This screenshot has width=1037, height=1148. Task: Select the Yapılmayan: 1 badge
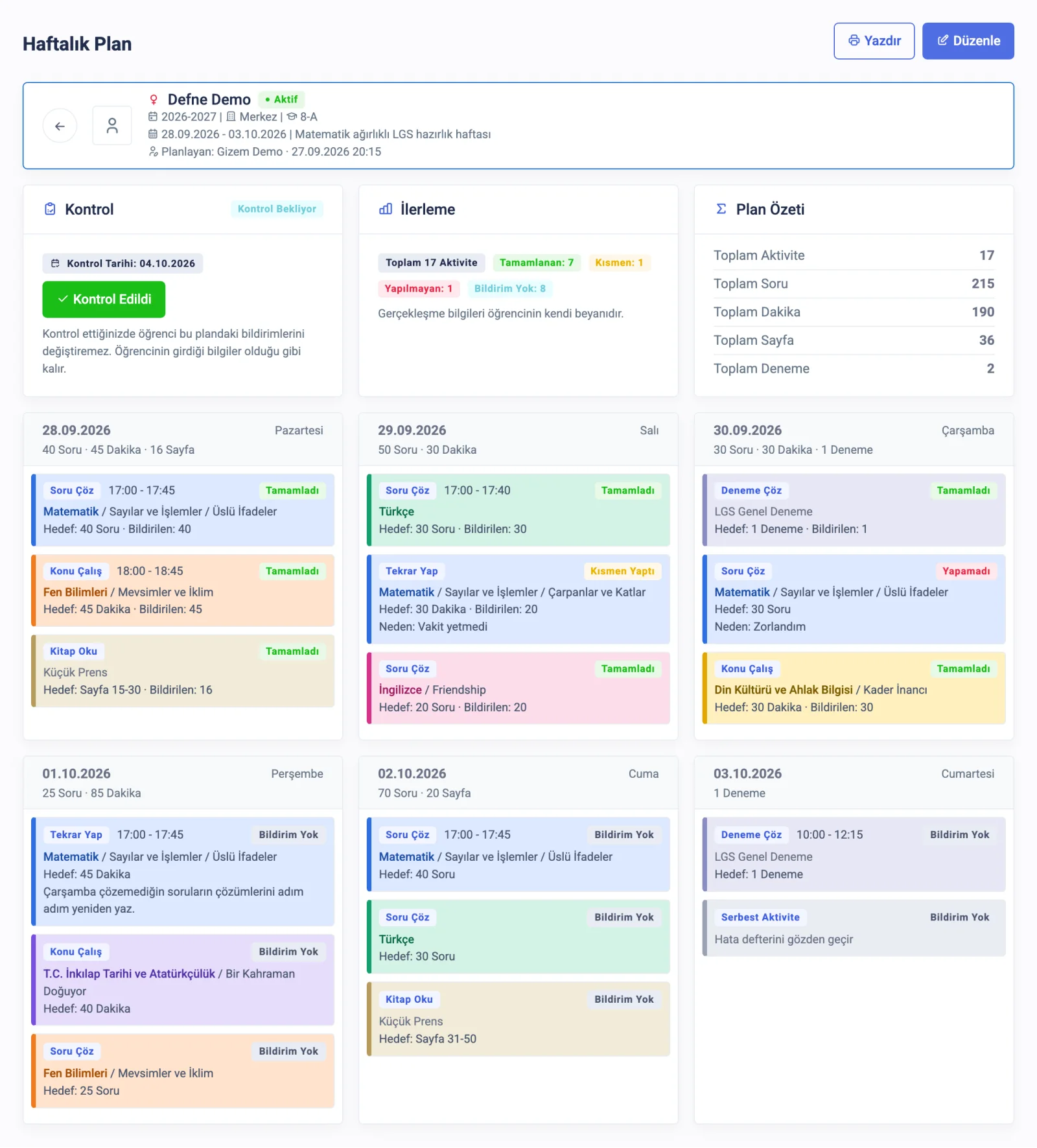coord(418,288)
